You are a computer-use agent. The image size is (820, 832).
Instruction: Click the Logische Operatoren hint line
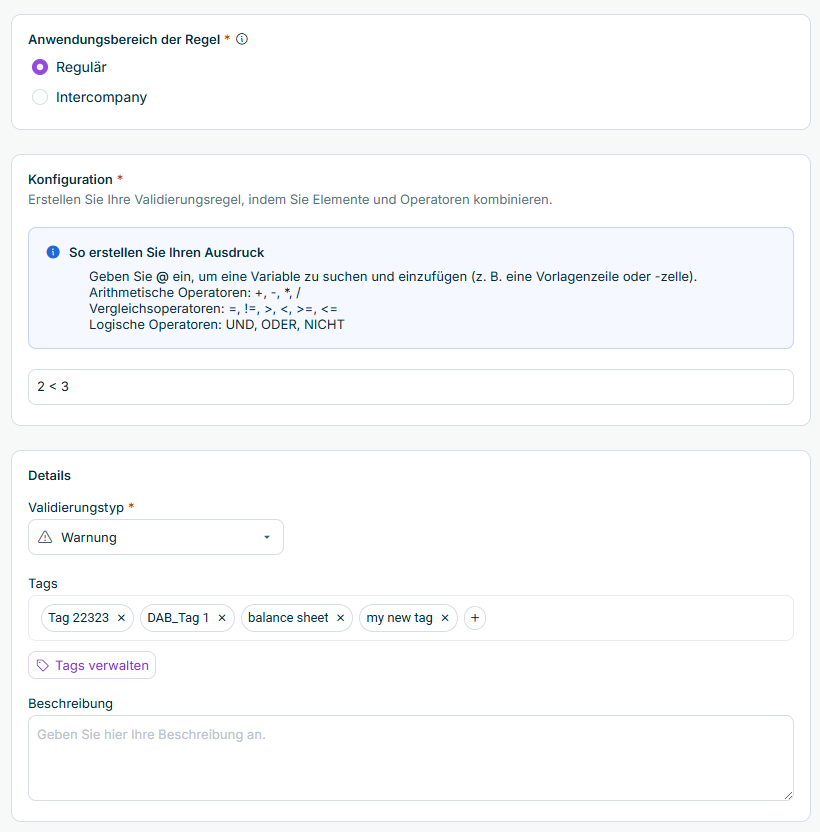pos(217,325)
